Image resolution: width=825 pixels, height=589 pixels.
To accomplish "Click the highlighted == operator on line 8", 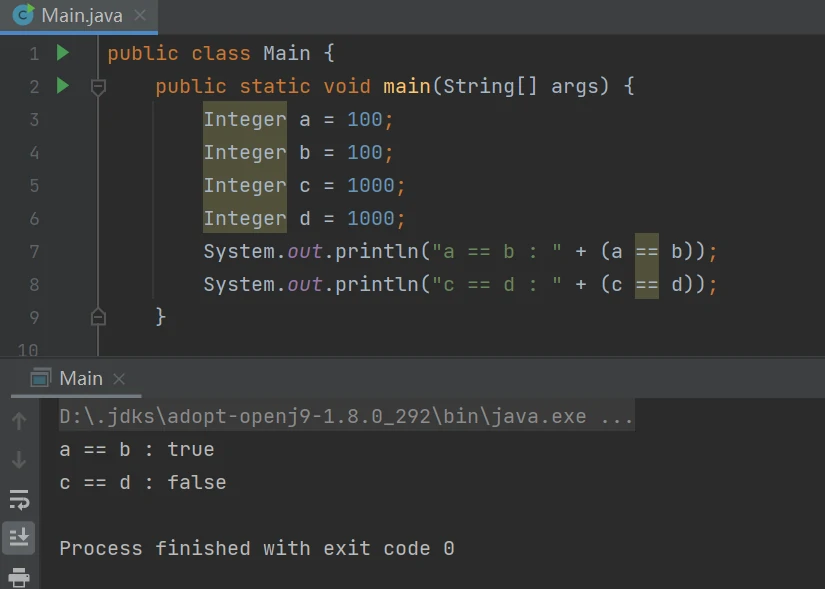I will click(x=646, y=285).
